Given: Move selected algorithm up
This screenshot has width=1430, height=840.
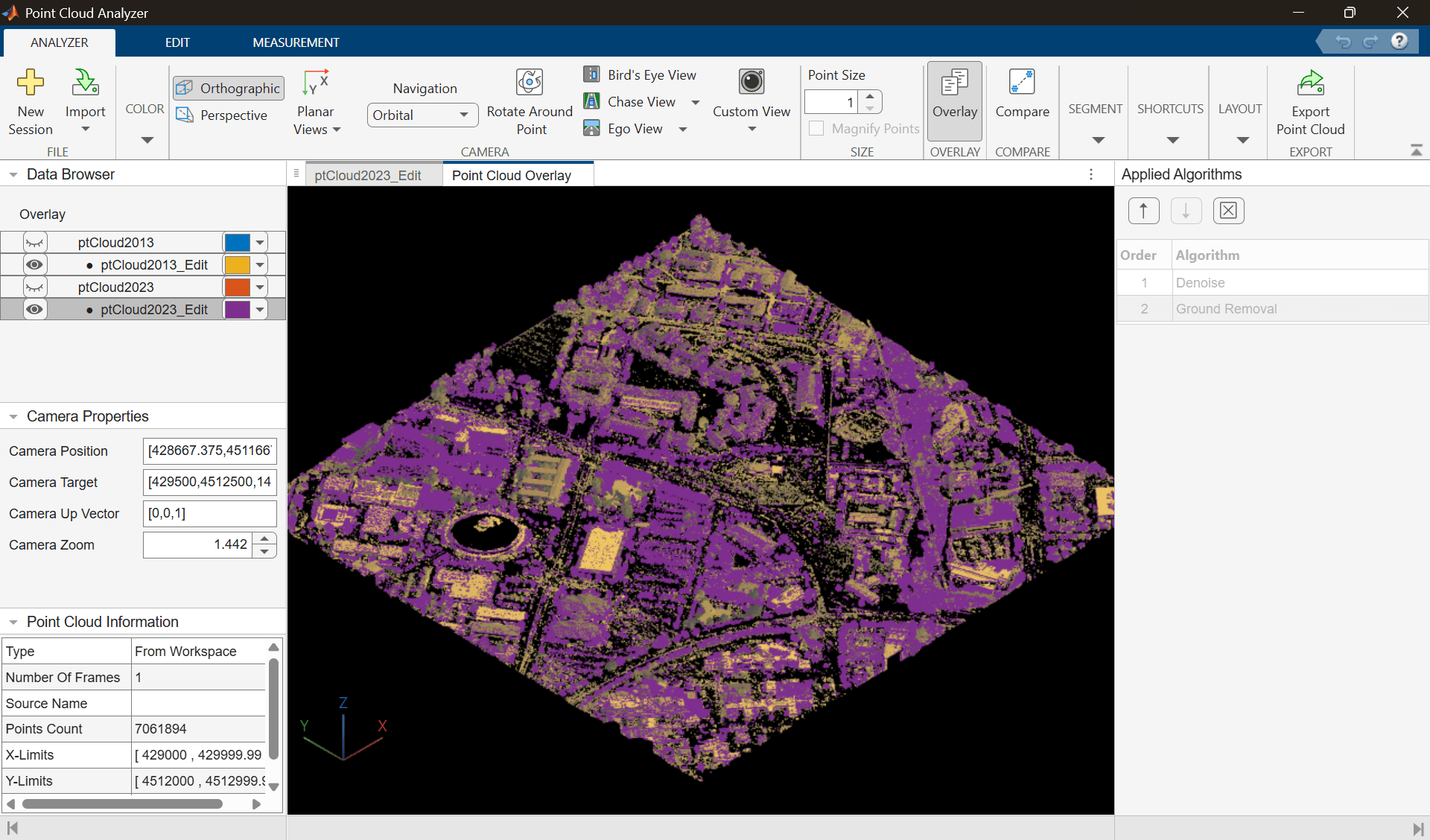Looking at the screenshot, I should pyautogui.click(x=1144, y=211).
